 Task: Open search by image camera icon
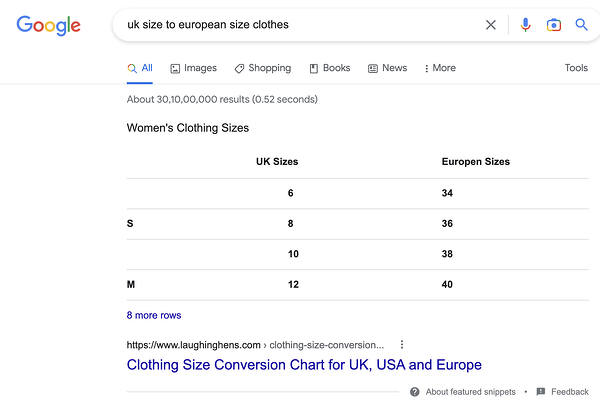554,25
